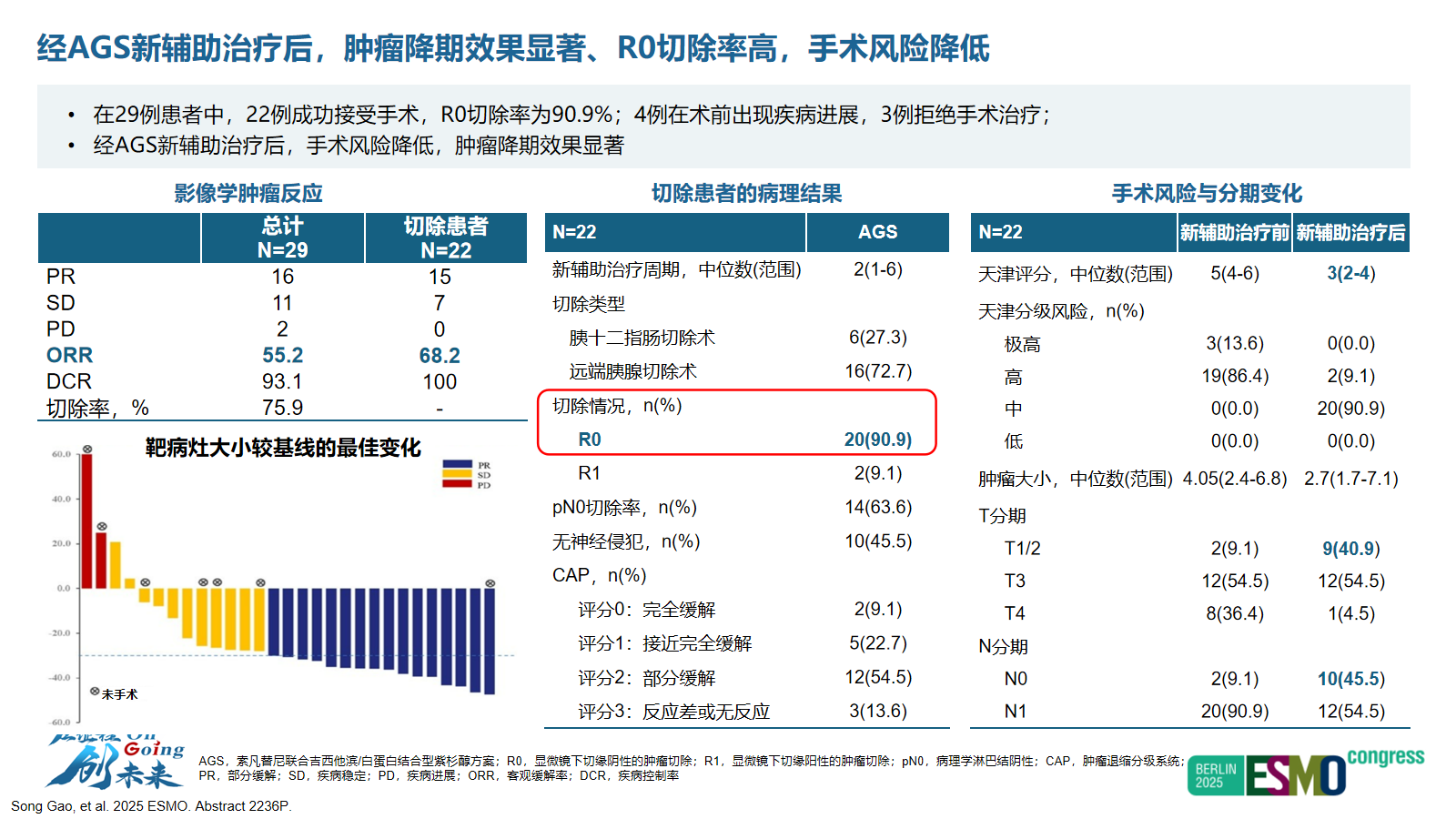This screenshot has height=819, width=1456.
Task: Click the chart title 靶病灶大小较基线的最佳变化
Action: pos(283,448)
